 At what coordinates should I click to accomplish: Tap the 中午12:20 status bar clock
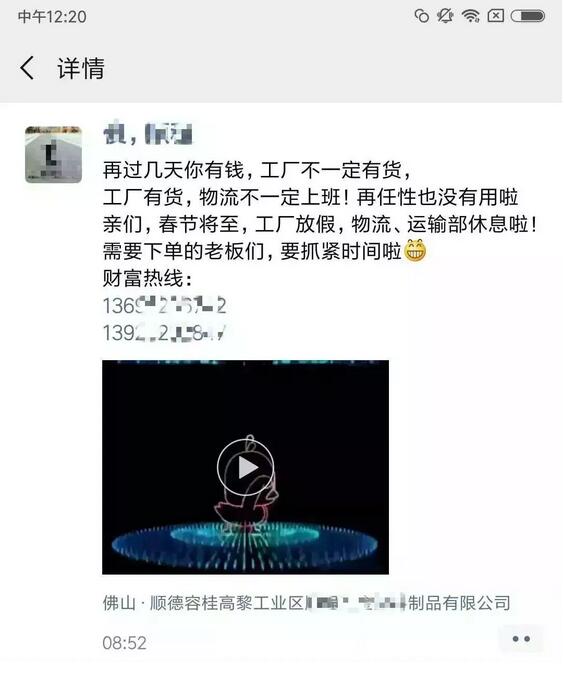pyautogui.click(x=52, y=17)
